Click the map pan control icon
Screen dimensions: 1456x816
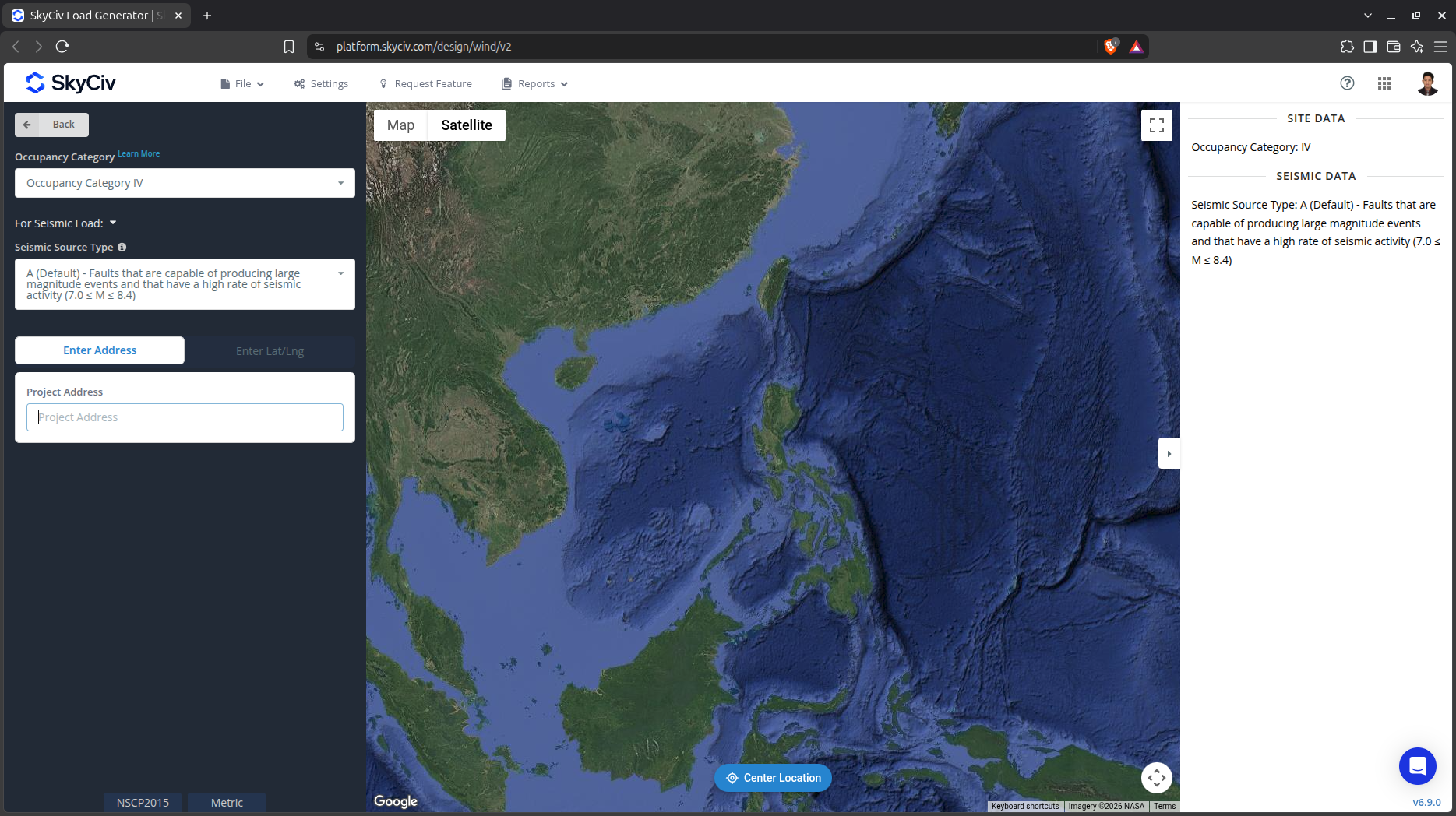click(x=1157, y=777)
